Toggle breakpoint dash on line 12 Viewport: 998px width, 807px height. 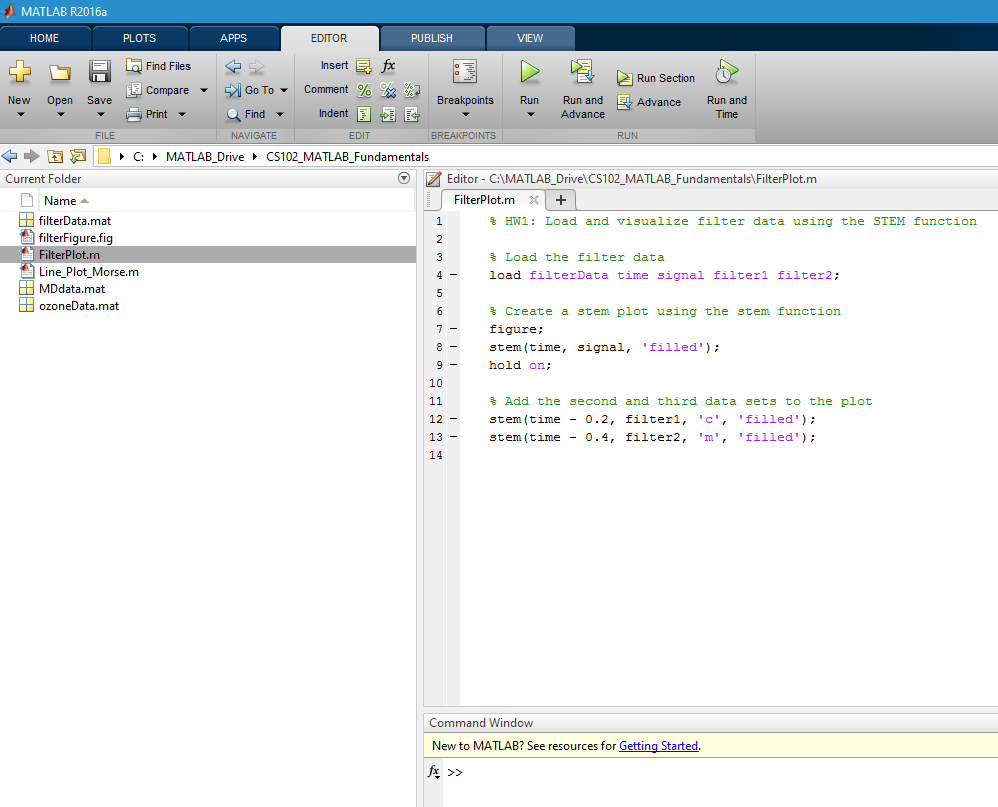453,419
